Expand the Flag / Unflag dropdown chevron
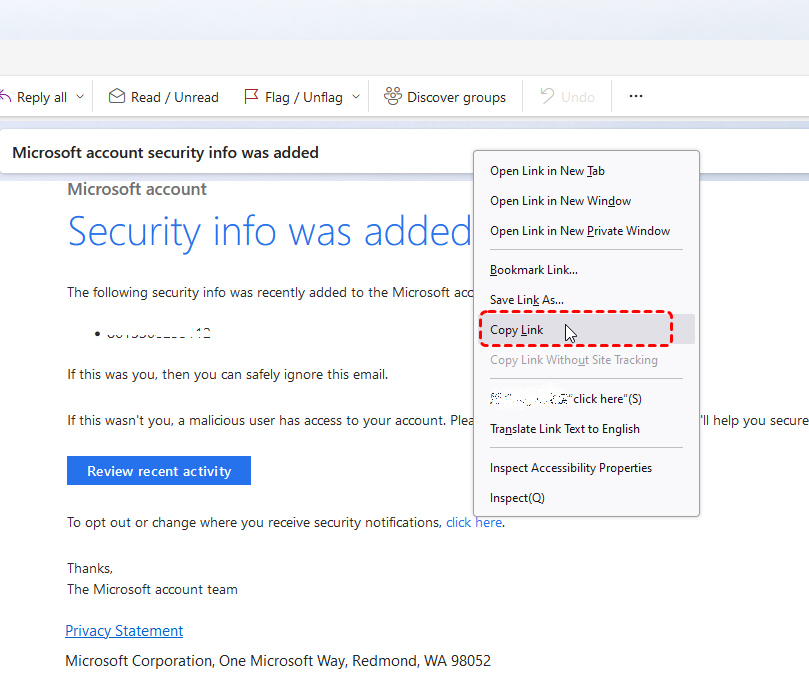The image size is (809, 679). pos(356,97)
